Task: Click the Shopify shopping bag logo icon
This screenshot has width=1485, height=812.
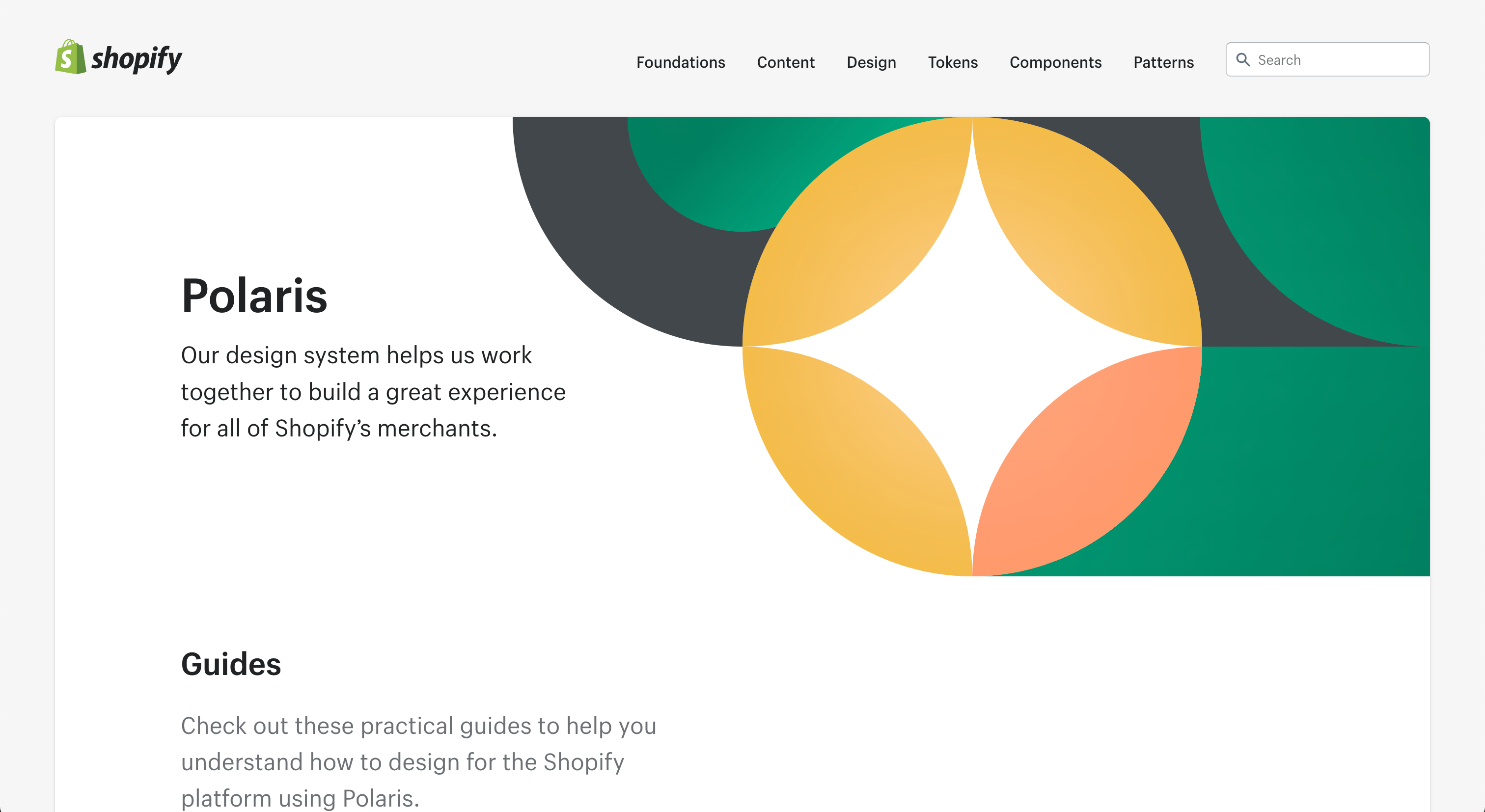Action: (70, 56)
